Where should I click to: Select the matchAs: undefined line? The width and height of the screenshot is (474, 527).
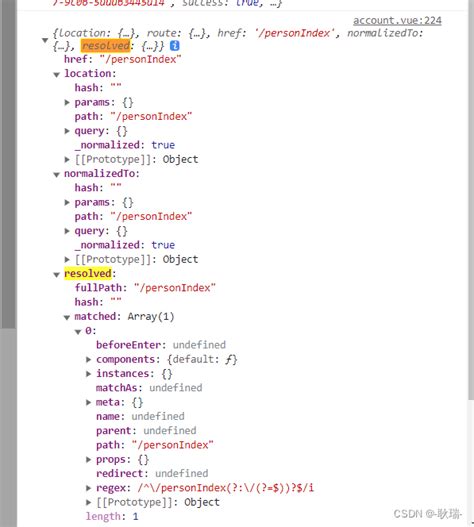pos(149,388)
